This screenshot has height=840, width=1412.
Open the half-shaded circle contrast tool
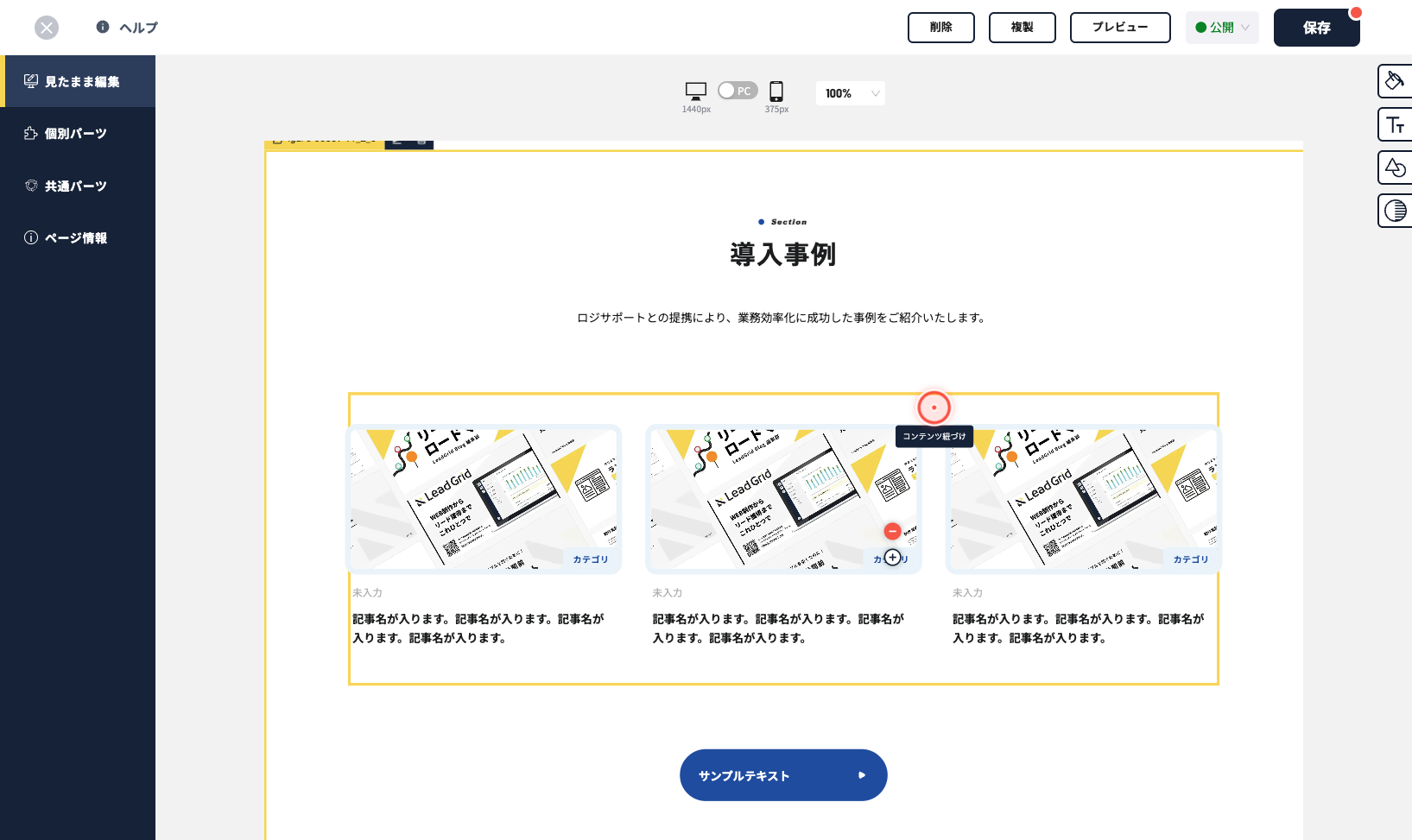click(x=1395, y=211)
